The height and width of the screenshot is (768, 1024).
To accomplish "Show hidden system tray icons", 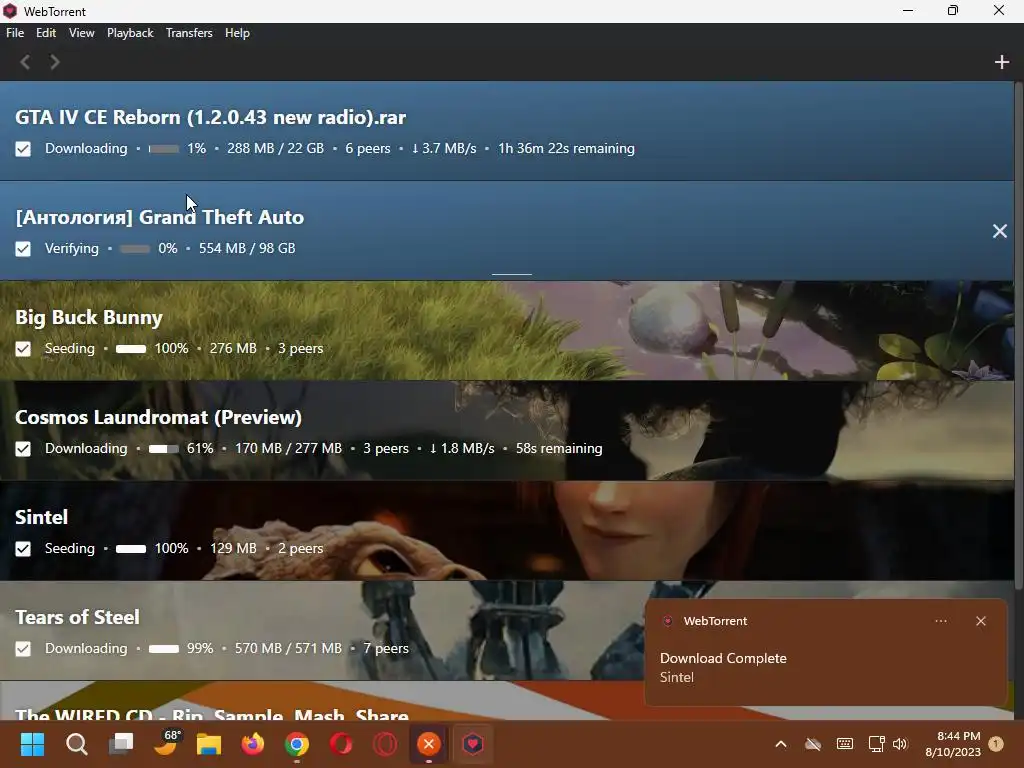I will 780,744.
